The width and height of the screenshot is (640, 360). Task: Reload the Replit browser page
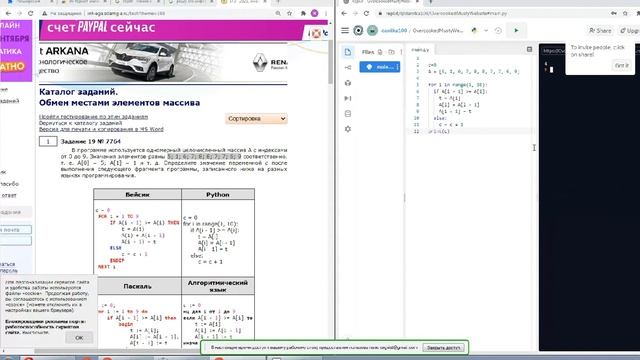point(366,13)
